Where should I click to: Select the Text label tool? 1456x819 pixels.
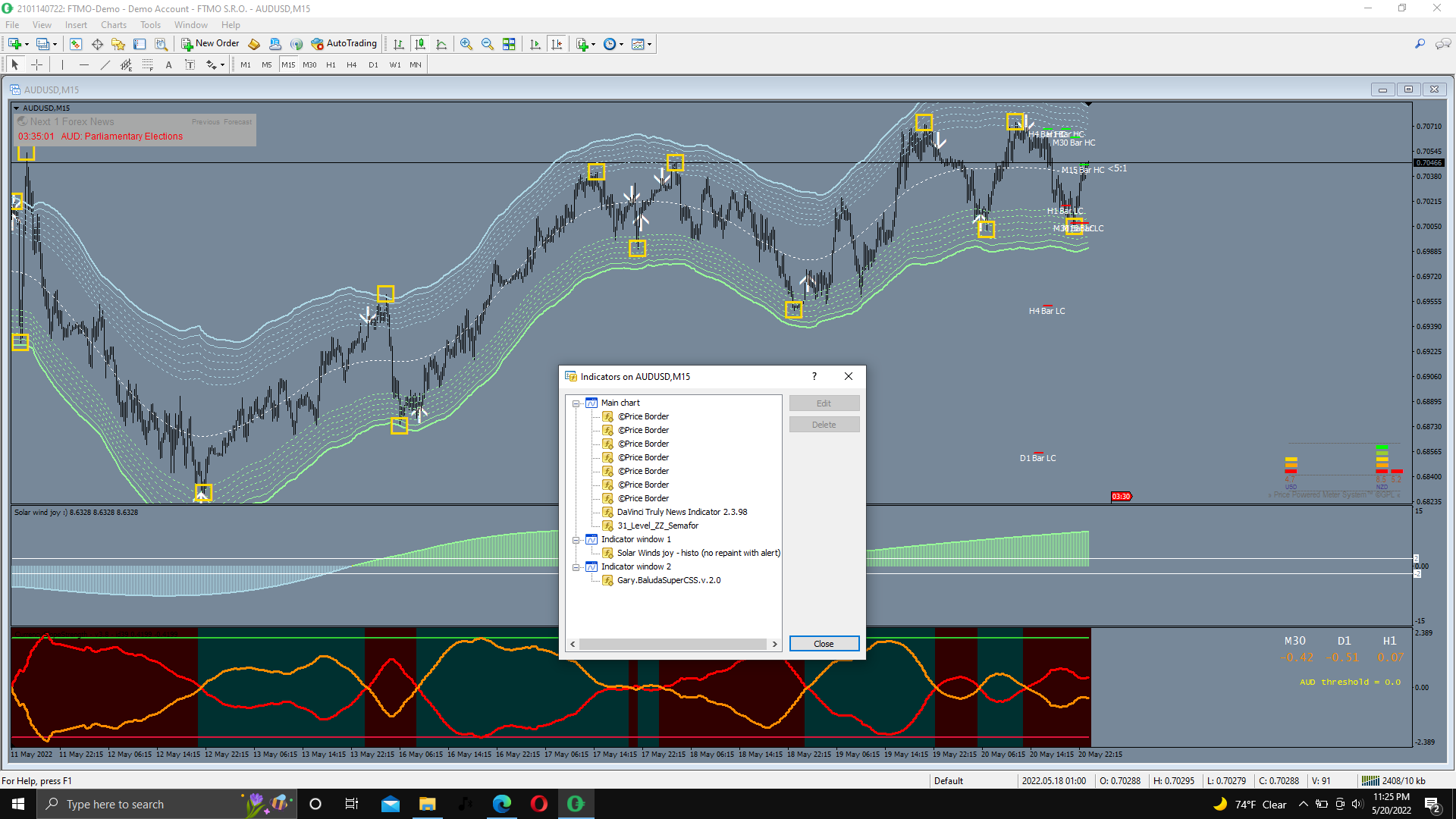[x=190, y=65]
